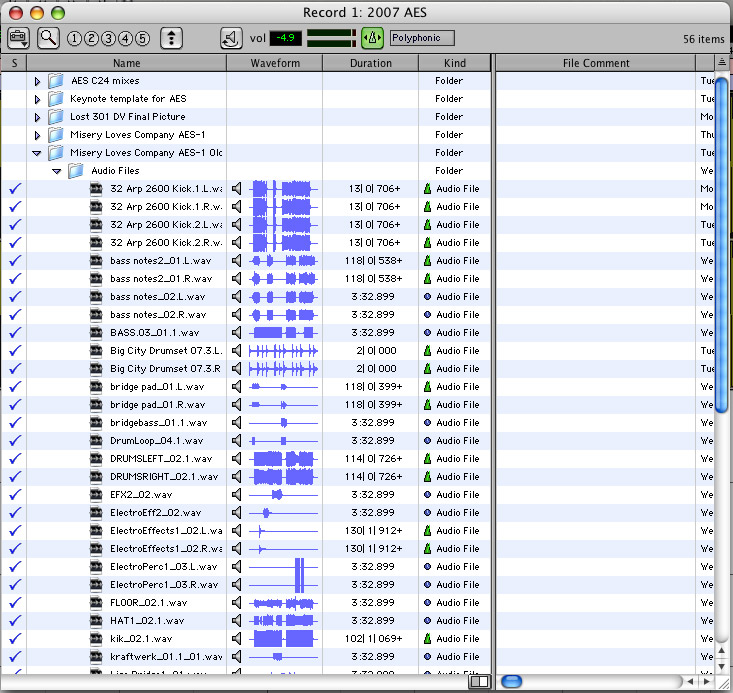Screen dimensions: 733x693
Task: Play preview of kik_02.1.wav speaker icon
Action: tap(237, 639)
